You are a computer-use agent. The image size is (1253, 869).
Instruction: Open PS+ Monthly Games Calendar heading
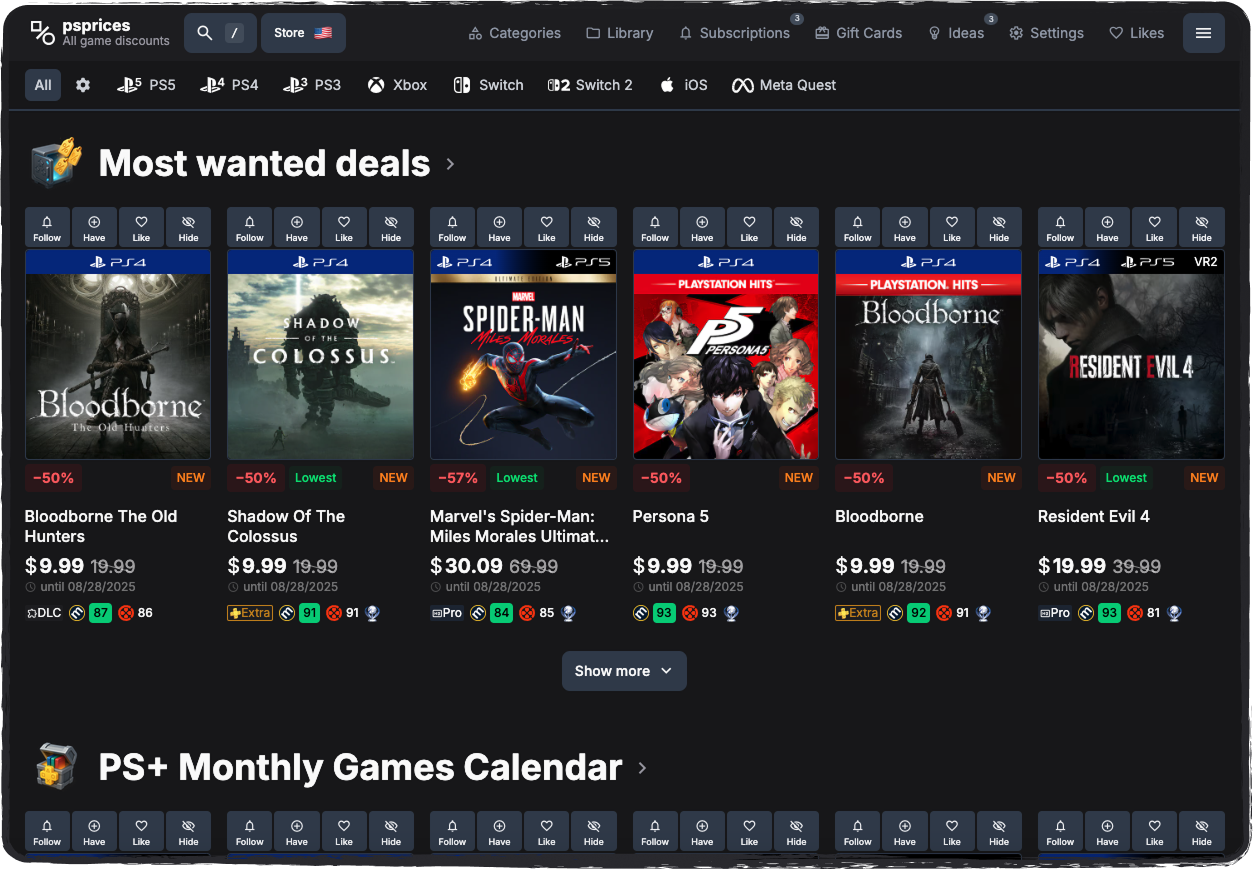[x=360, y=767]
